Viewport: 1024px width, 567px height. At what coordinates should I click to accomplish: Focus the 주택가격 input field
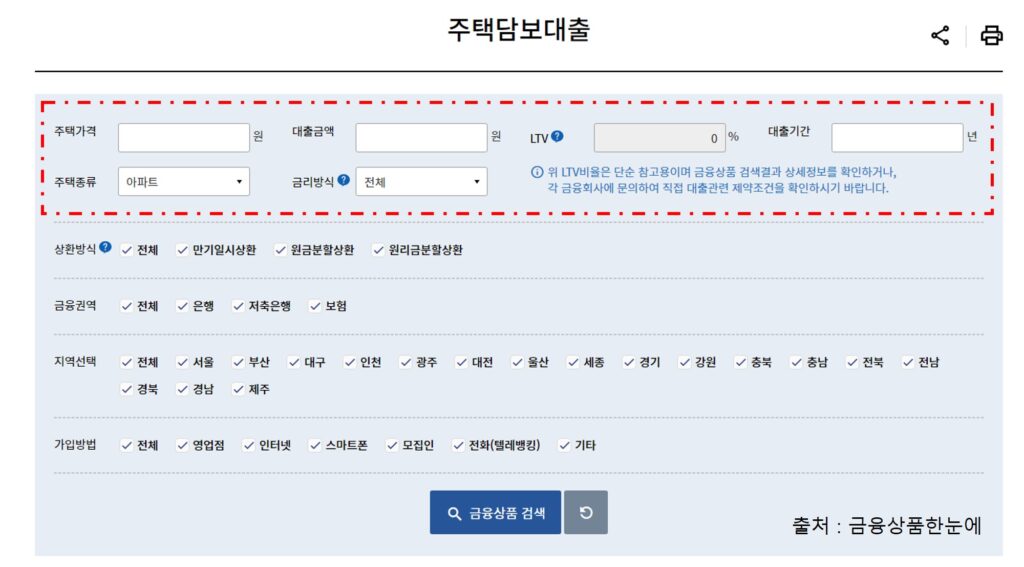[184, 138]
